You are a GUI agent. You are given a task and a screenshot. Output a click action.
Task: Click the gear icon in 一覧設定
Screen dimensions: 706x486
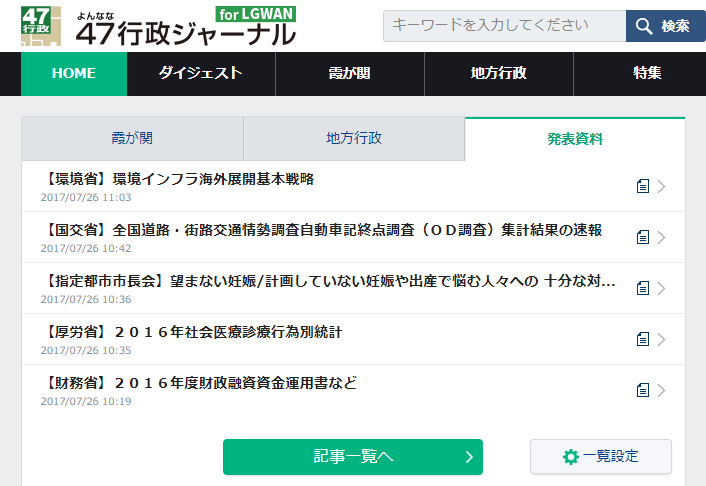click(x=571, y=457)
